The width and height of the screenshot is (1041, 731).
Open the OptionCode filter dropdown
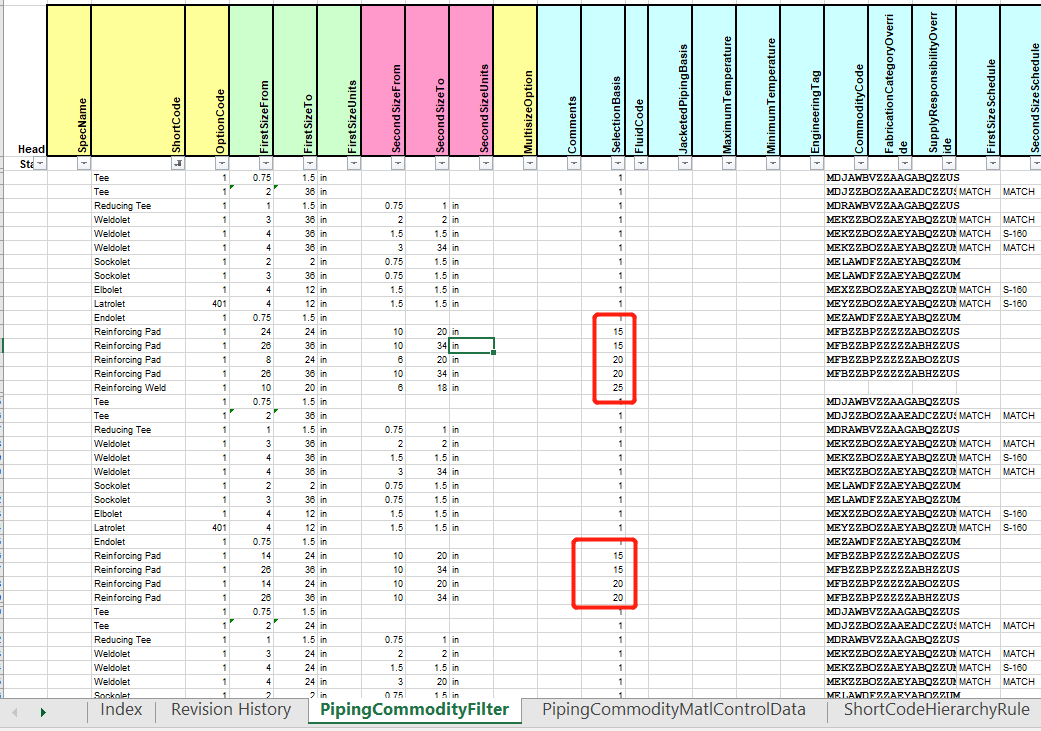221,163
